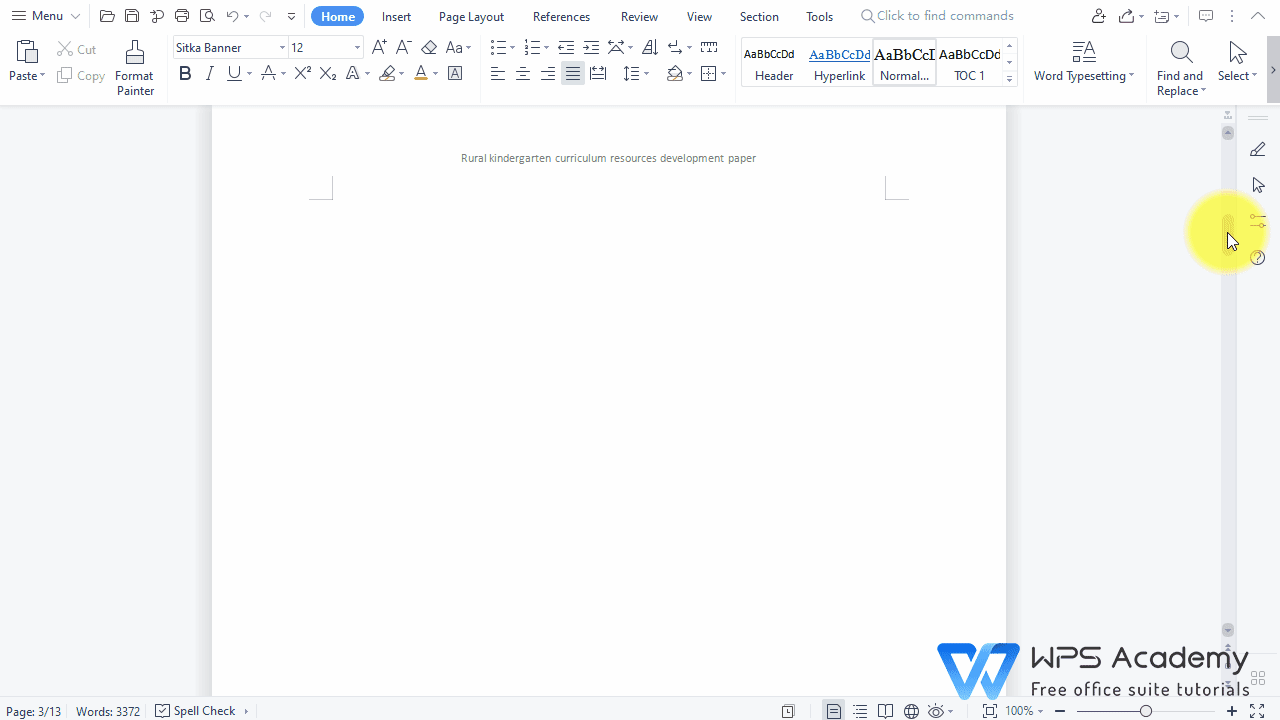Switch to web layout globe icon
This screenshot has height=720, width=1280.
[911, 711]
